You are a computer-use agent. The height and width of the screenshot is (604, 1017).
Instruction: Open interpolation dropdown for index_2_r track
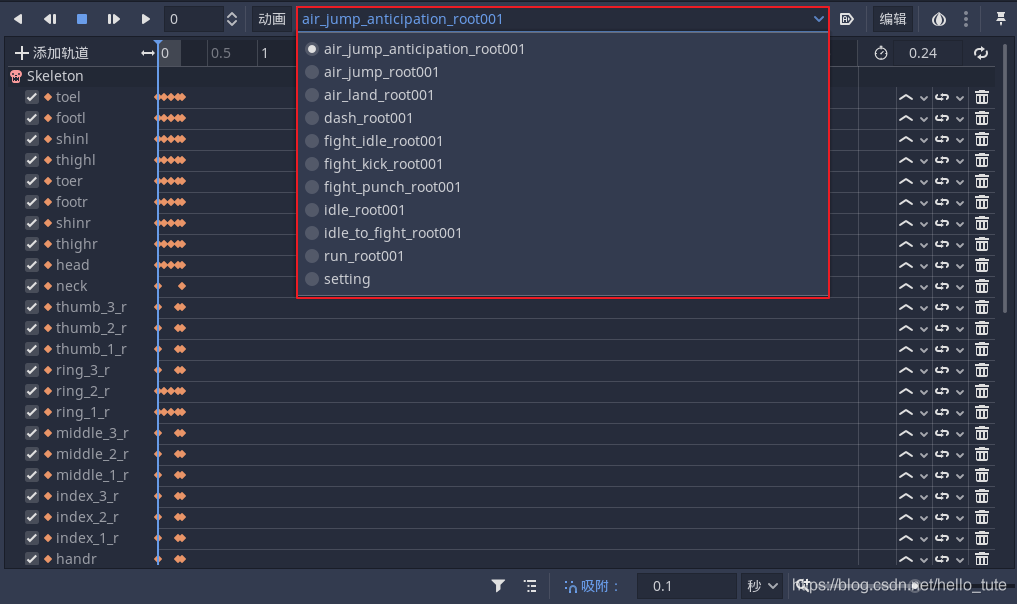(914, 517)
